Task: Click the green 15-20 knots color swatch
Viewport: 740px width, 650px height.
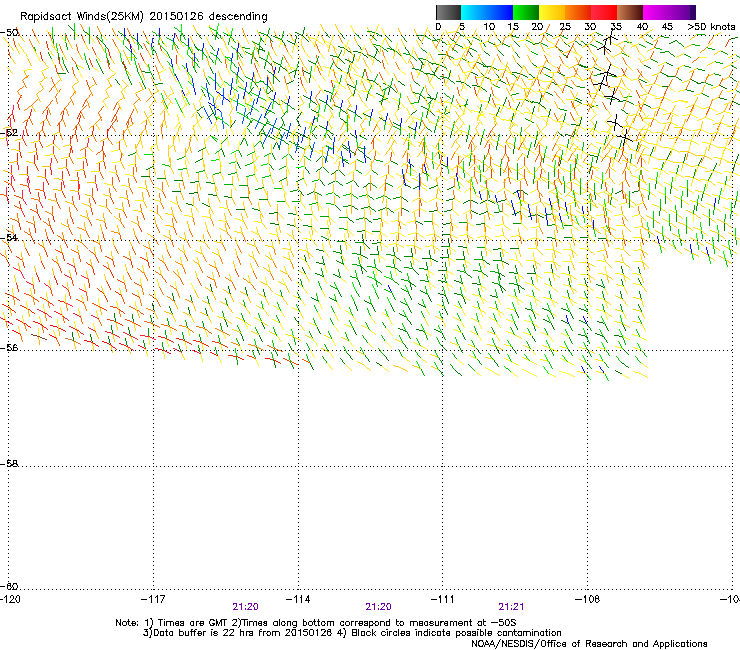Action: pyautogui.click(x=526, y=12)
